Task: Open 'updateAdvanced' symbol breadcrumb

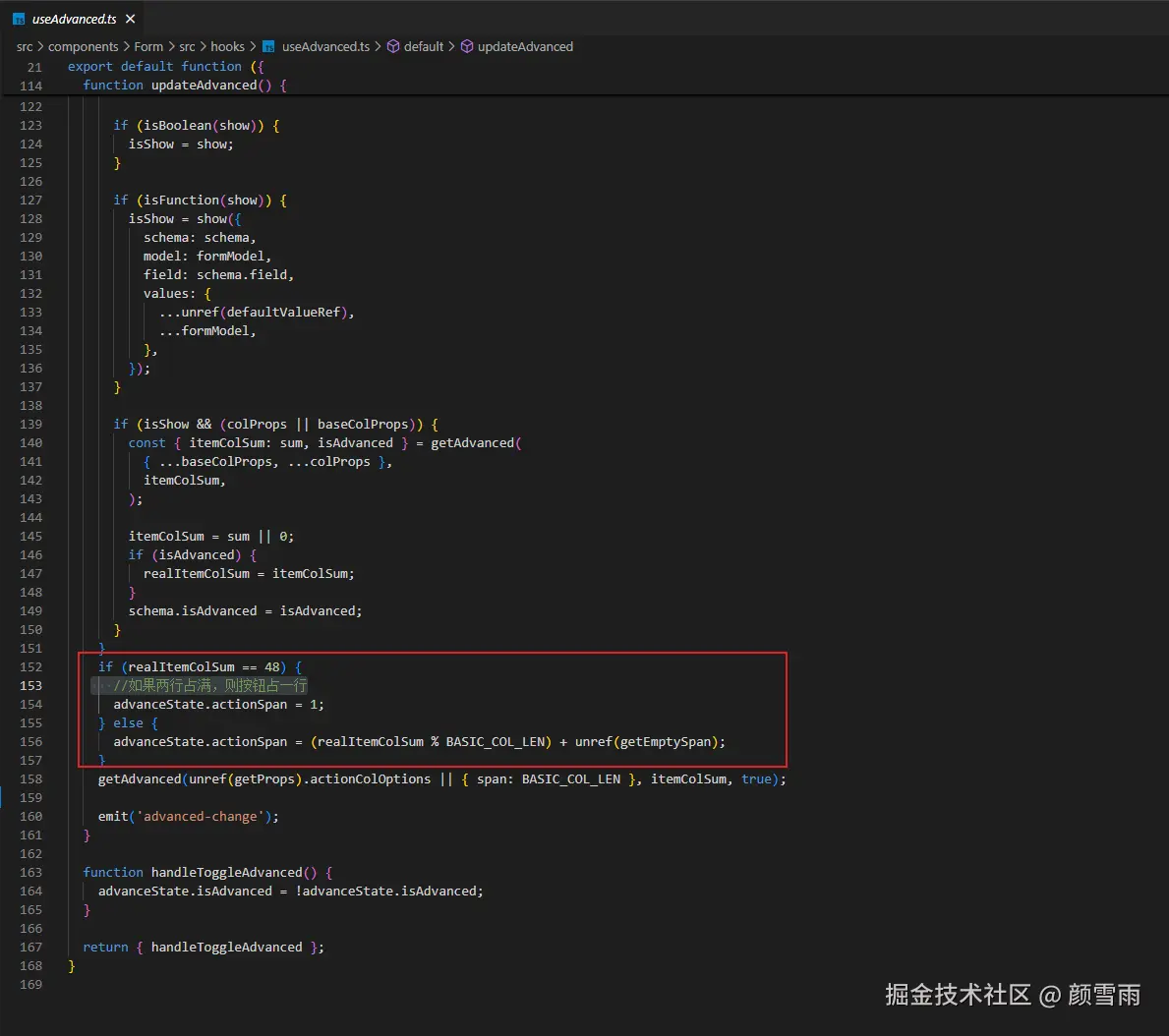Action: tap(526, 47)
